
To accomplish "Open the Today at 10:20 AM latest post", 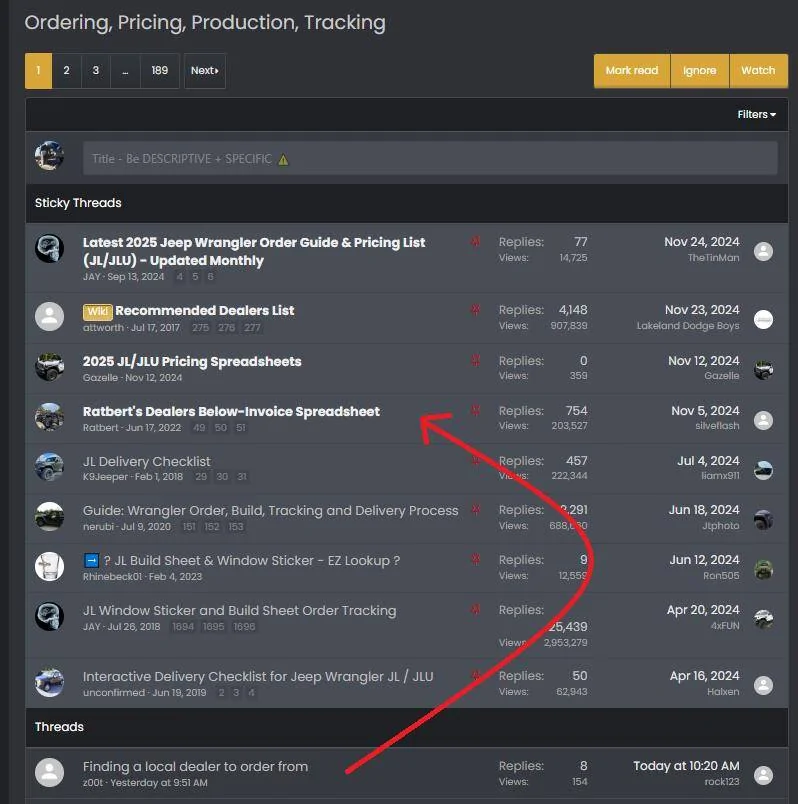I will (686, 766).
